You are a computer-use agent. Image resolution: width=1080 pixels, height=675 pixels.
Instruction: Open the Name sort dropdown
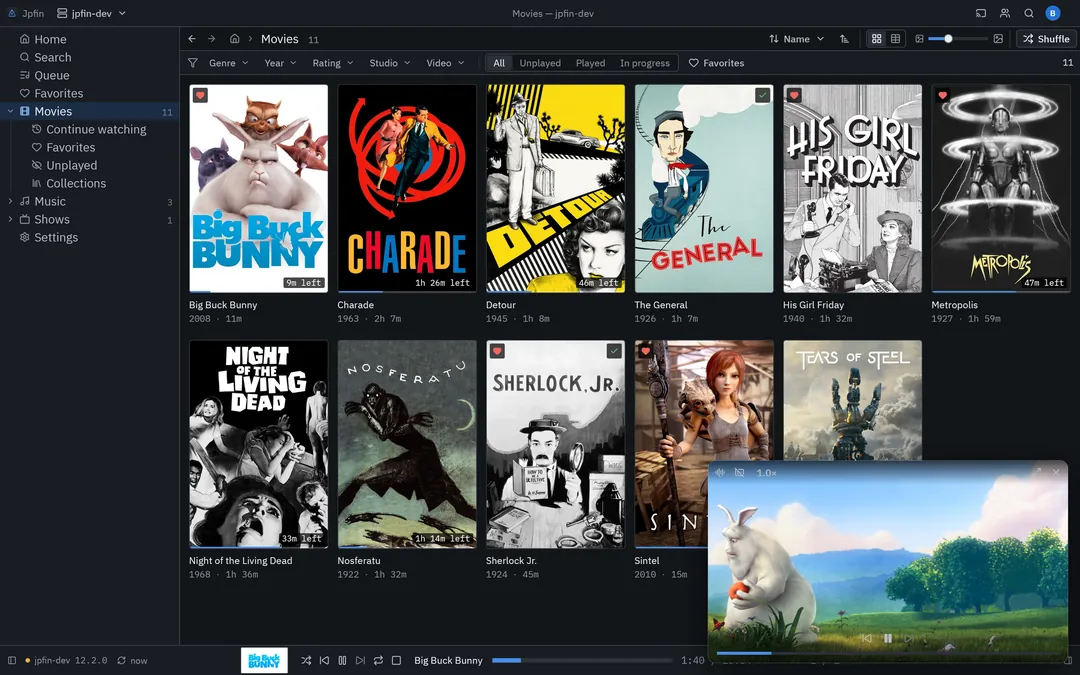(797, 39)
